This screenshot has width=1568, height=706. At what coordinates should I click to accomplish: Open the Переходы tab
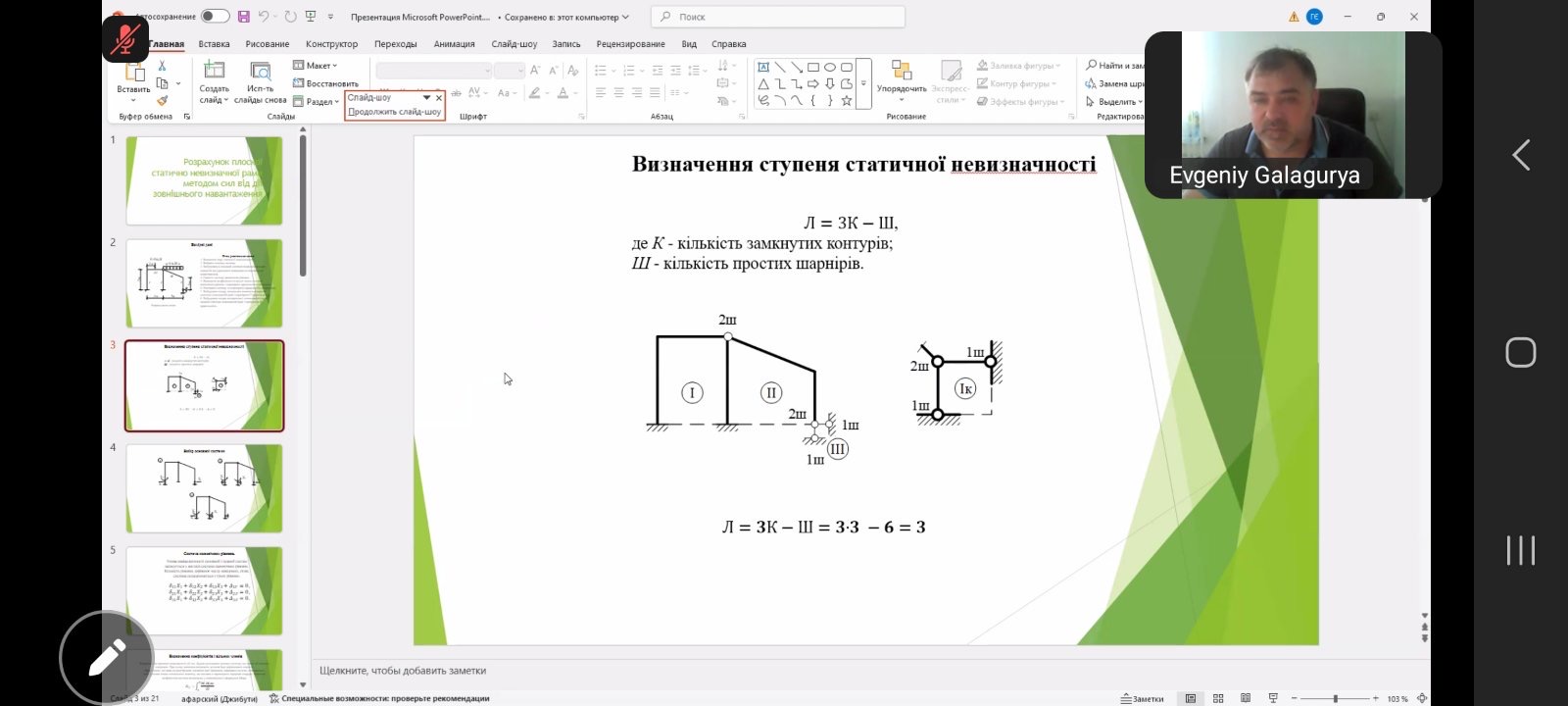pyautogui.click(x=395, y=44)
